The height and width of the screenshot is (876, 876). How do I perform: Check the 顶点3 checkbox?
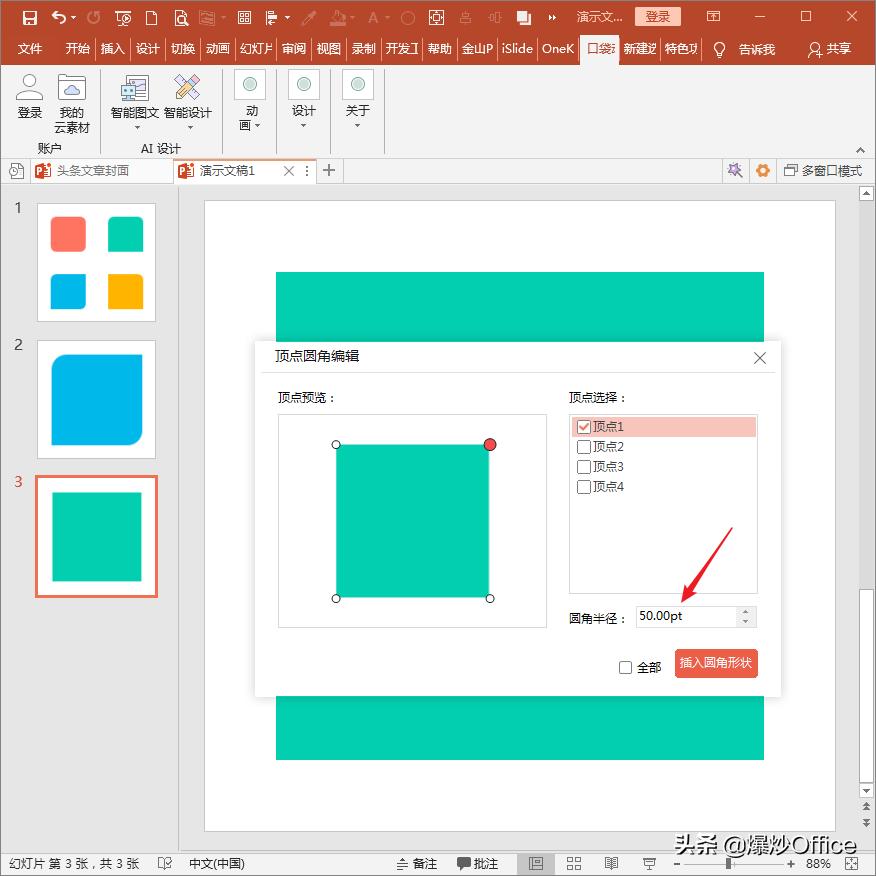[x=585, y=467]
